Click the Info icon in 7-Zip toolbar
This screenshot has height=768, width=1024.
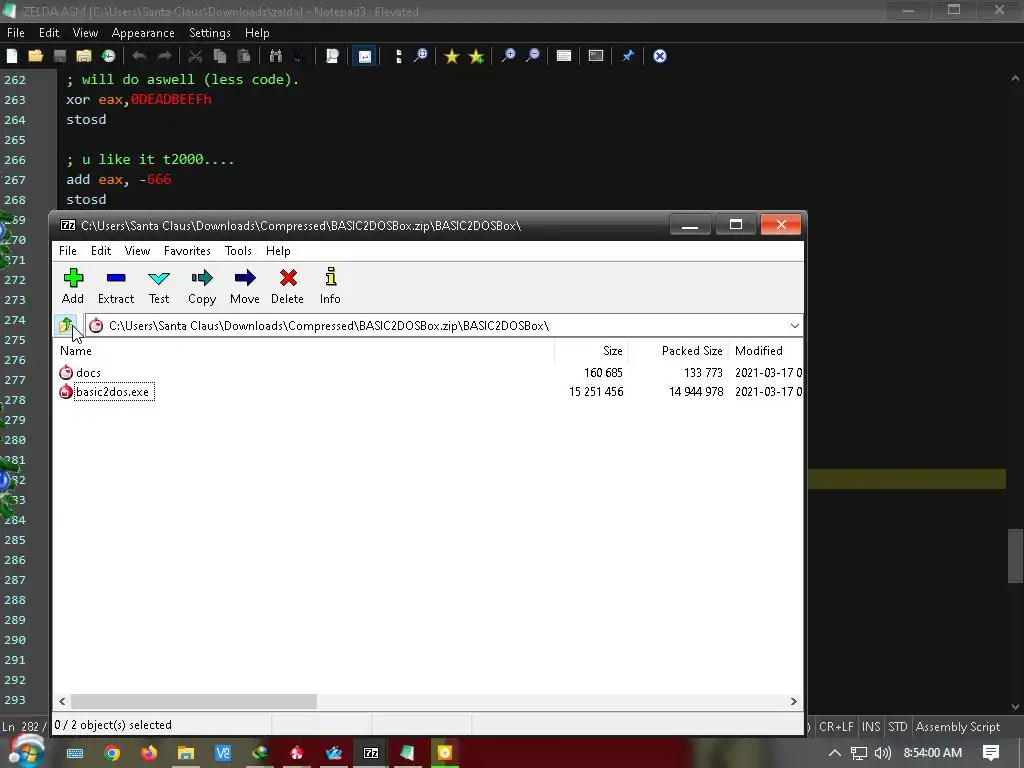(x=330, y=286)
